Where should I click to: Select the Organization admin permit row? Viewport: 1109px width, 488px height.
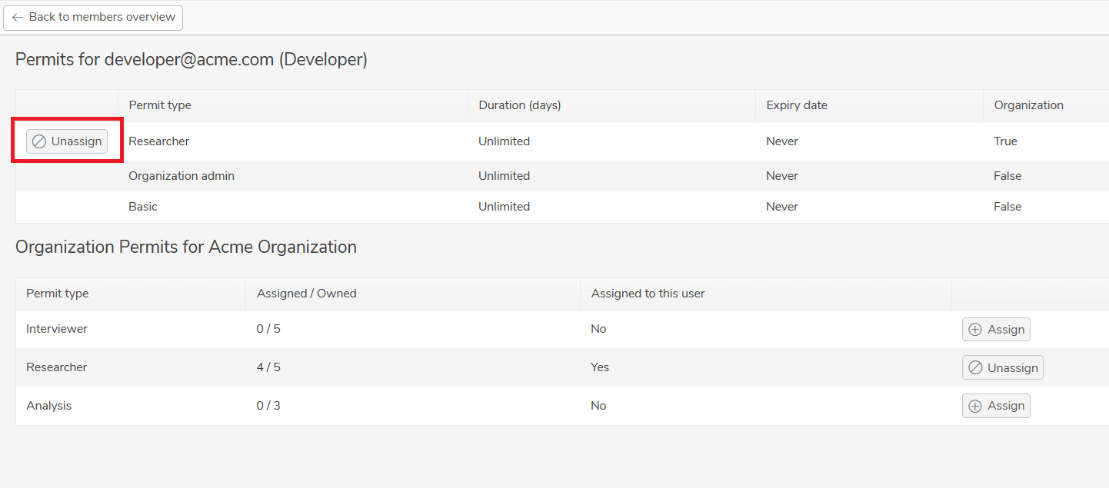(x=562, y=176)
